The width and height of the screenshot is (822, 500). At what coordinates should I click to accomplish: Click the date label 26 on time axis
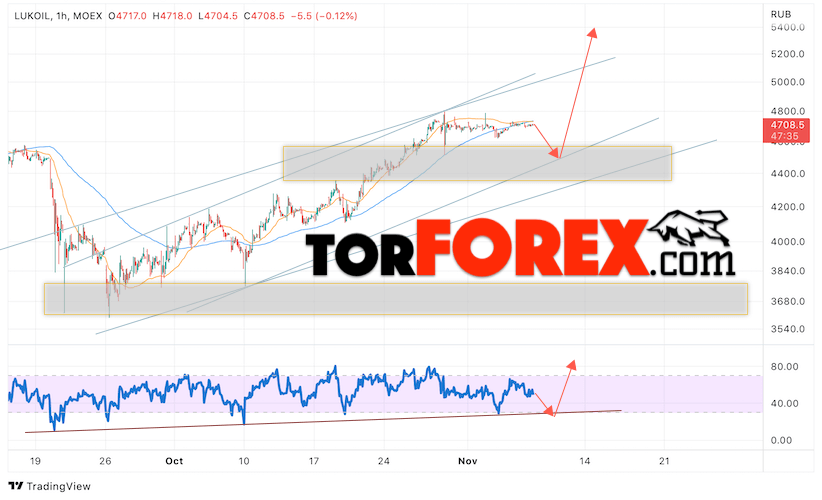tap(105, 461)
